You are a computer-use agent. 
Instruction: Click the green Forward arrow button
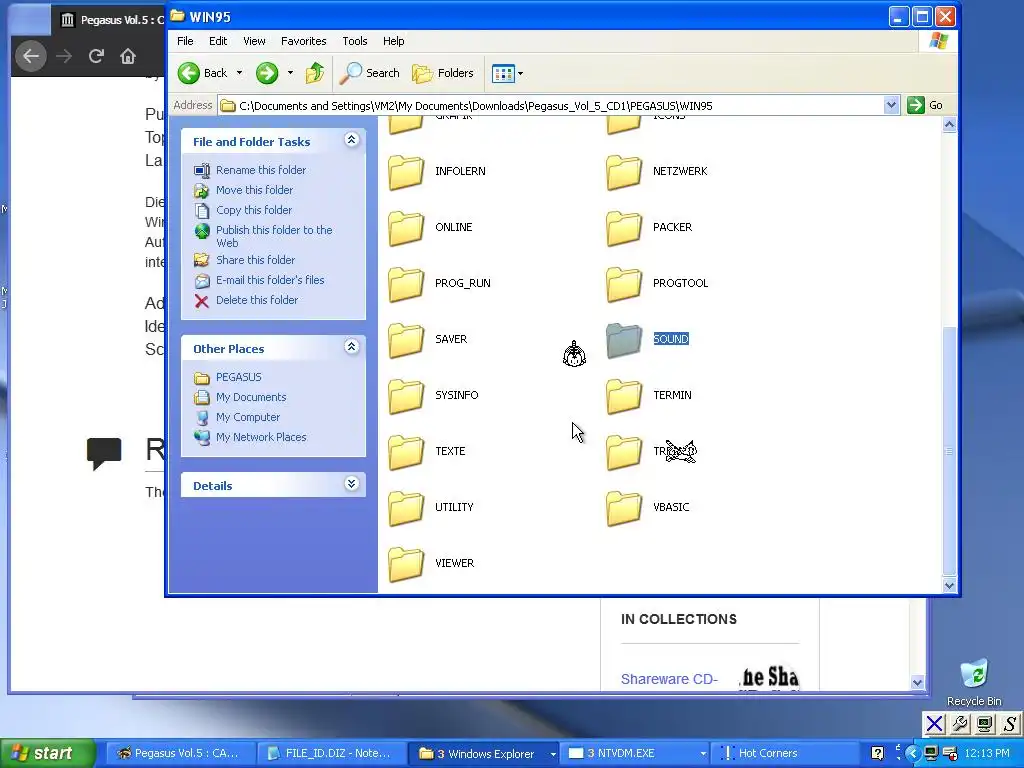coord(266,73)
